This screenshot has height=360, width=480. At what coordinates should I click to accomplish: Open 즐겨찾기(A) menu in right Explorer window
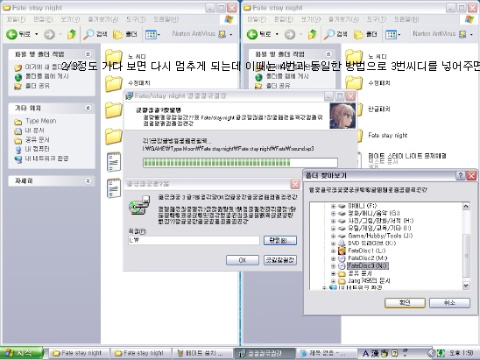343,19
